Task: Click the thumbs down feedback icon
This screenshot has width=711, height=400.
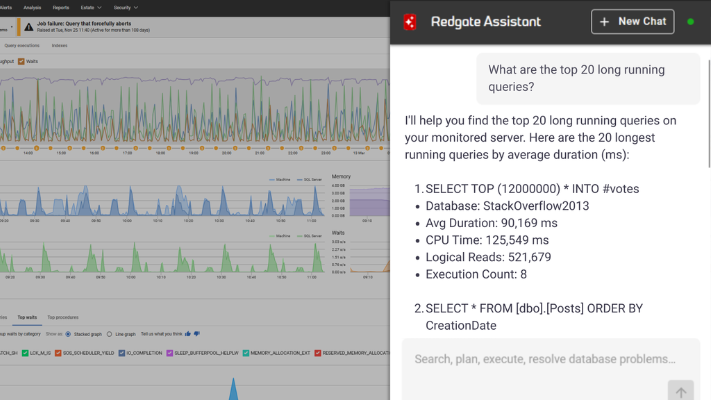Action: pos(196,333)
